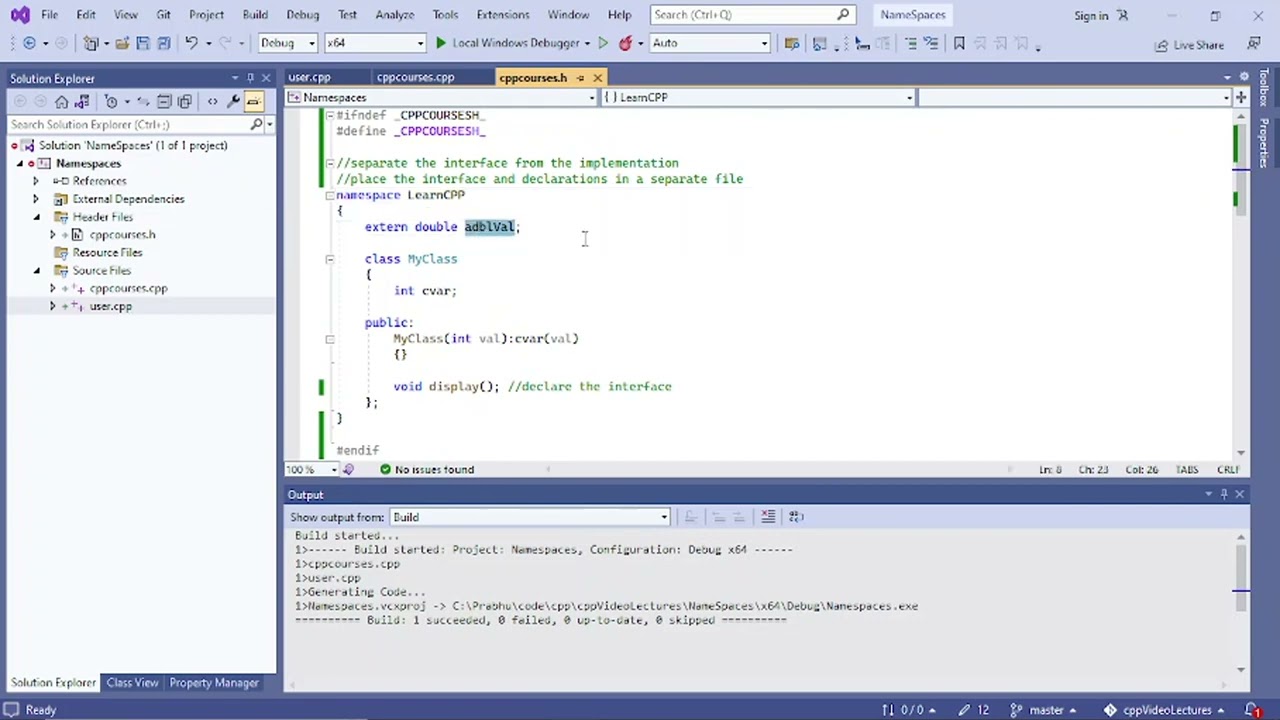The height and width of the screenshot is (720, 1280).
Task: Click the comment selected lines icon
Action: [x=910, y=43]
